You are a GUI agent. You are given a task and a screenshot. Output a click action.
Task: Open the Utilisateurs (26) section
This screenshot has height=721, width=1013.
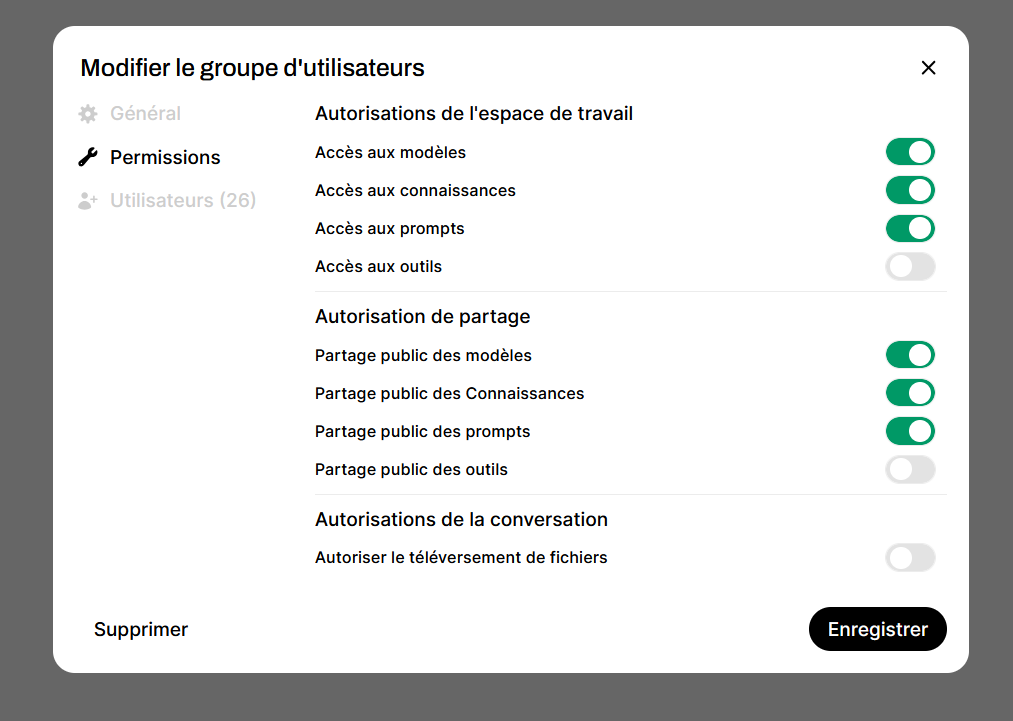(182, 200)
